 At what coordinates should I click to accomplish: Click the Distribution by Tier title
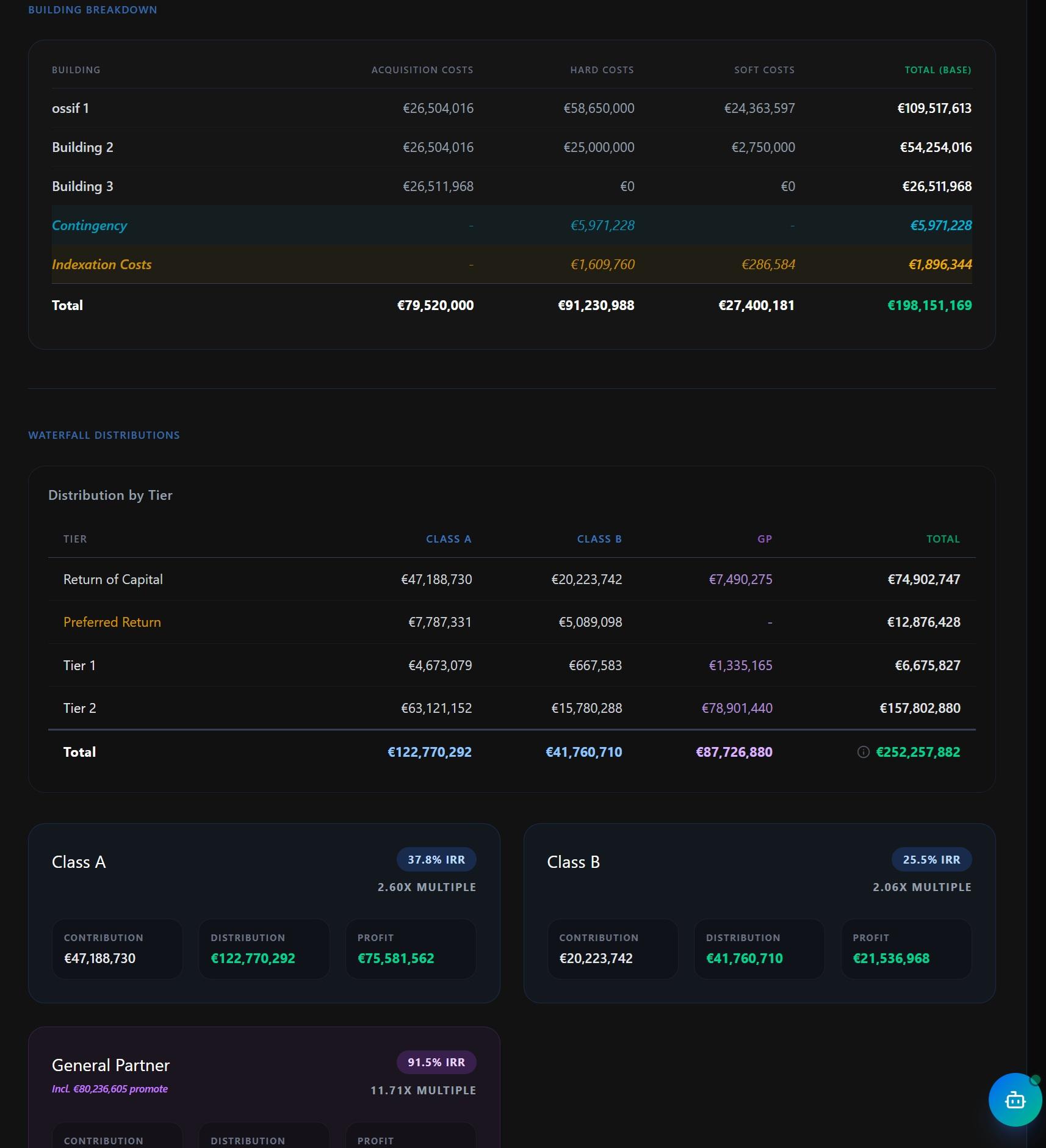[x=110, y=495]
